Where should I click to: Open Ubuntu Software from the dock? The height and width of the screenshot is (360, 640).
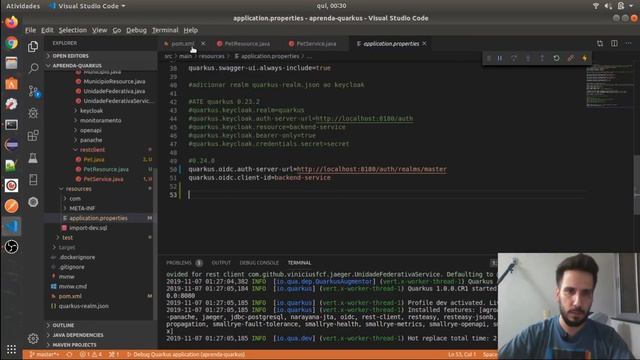(11, 84)
